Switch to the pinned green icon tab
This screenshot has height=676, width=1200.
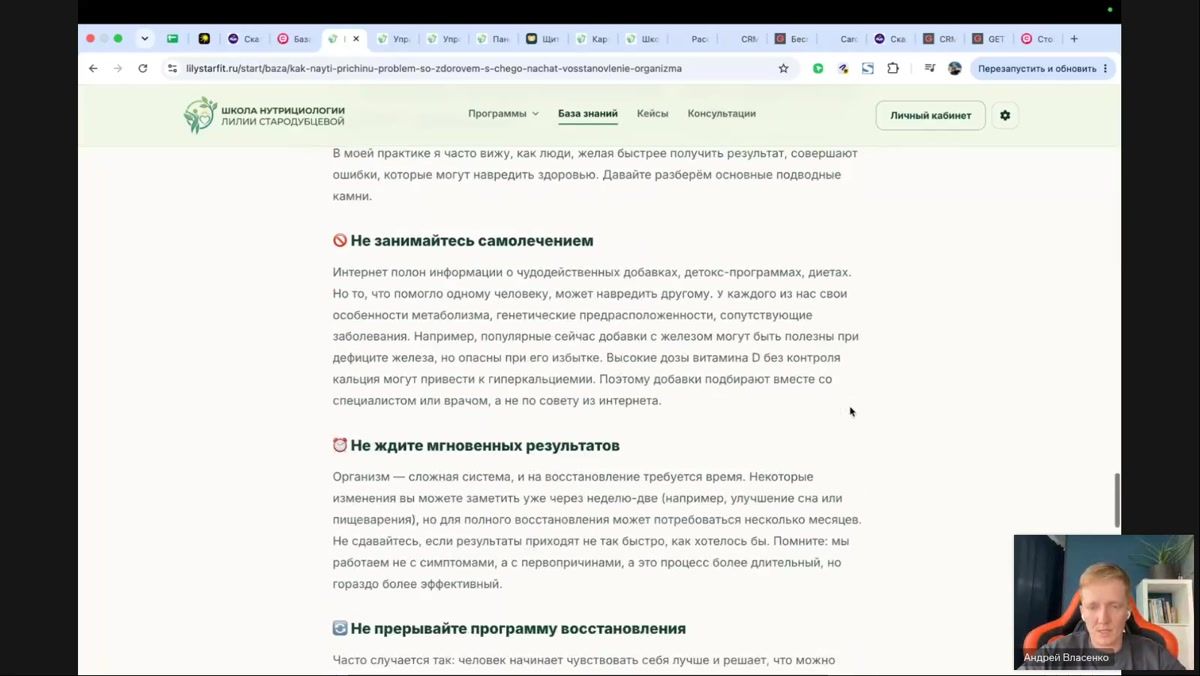(172, 39)
